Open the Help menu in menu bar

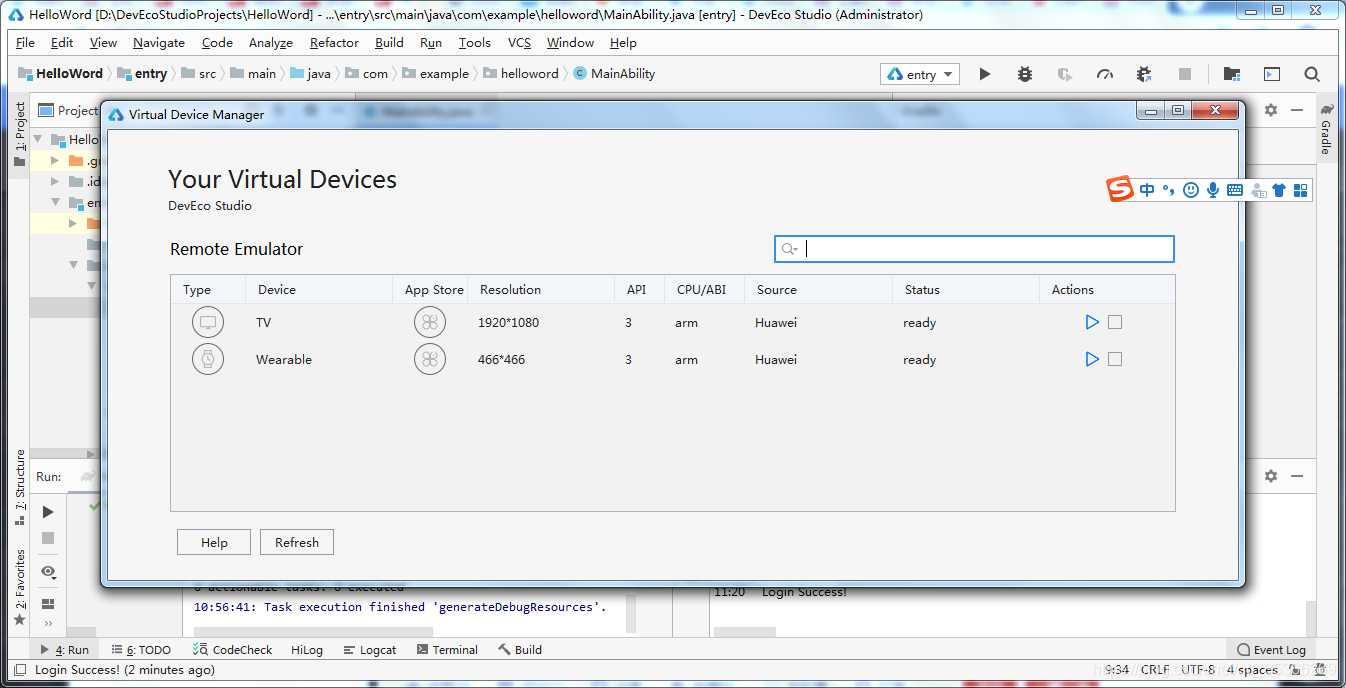tap(623, 43)
